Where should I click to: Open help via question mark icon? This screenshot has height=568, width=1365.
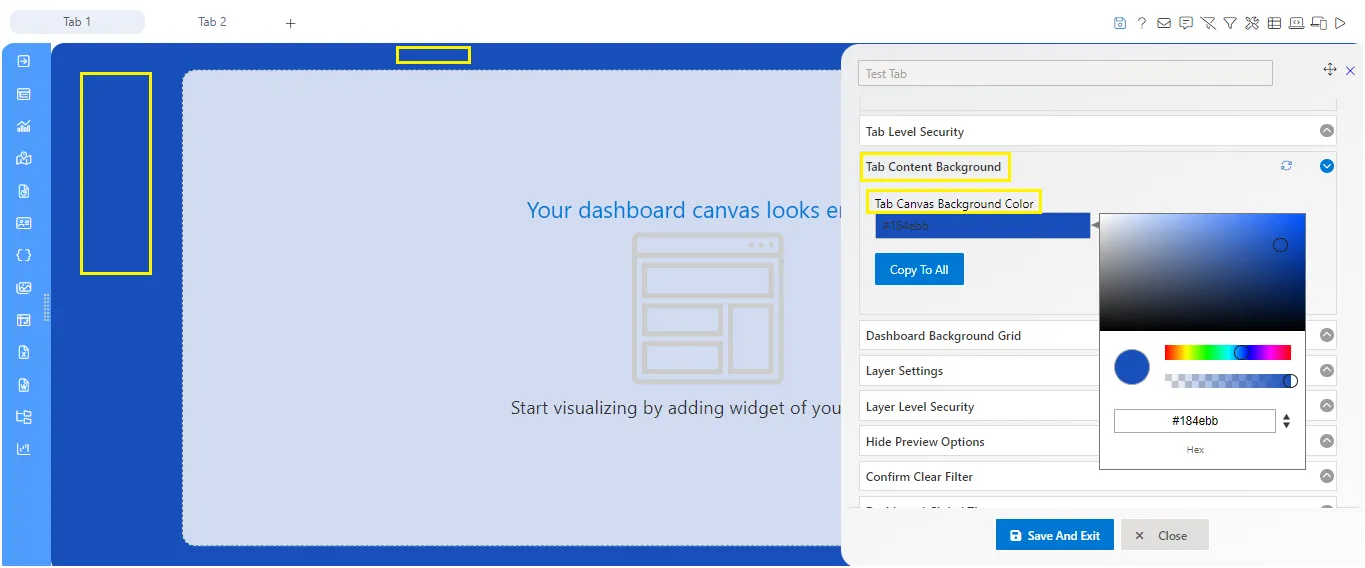tap(1142, 23)
